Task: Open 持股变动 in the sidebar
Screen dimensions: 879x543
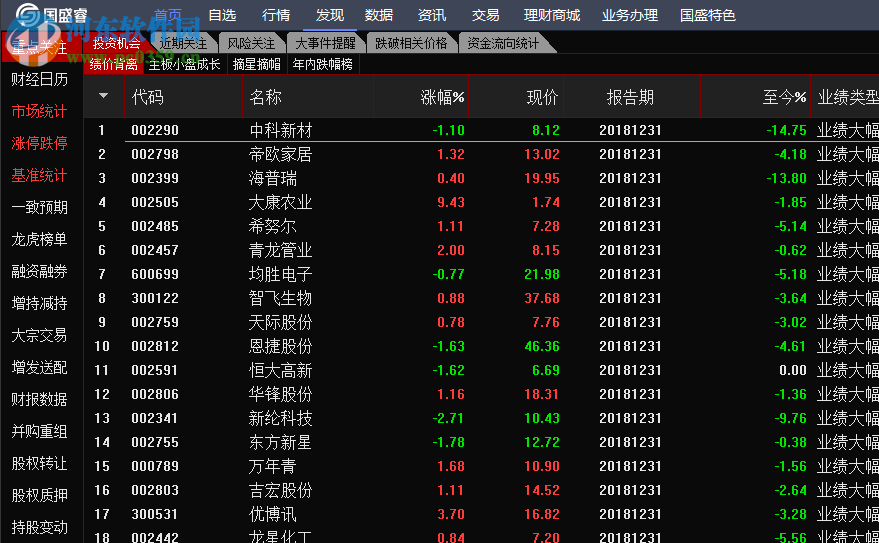Action: (x=39, y=527)
